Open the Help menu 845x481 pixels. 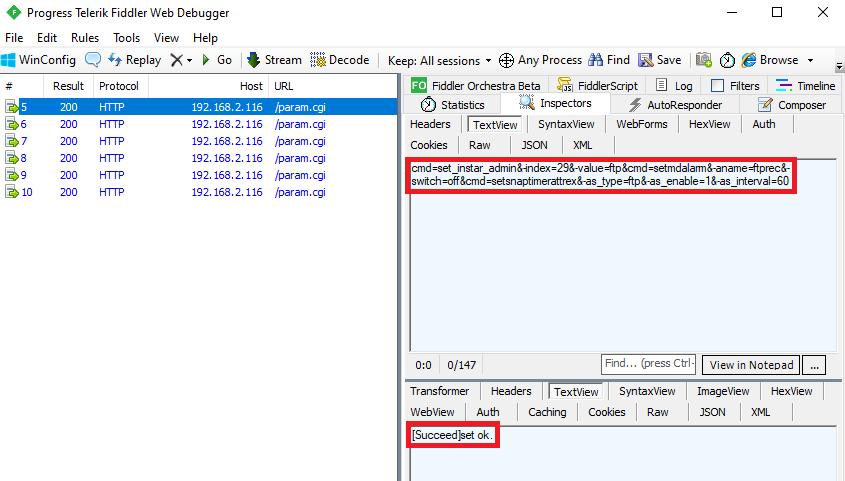[205, 38]
